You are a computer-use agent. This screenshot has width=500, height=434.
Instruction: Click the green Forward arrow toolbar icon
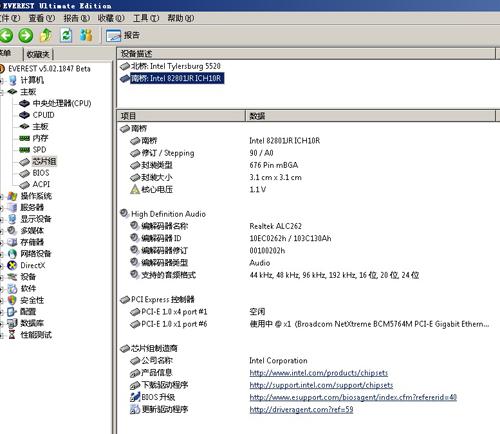click(x=26, y=35)
